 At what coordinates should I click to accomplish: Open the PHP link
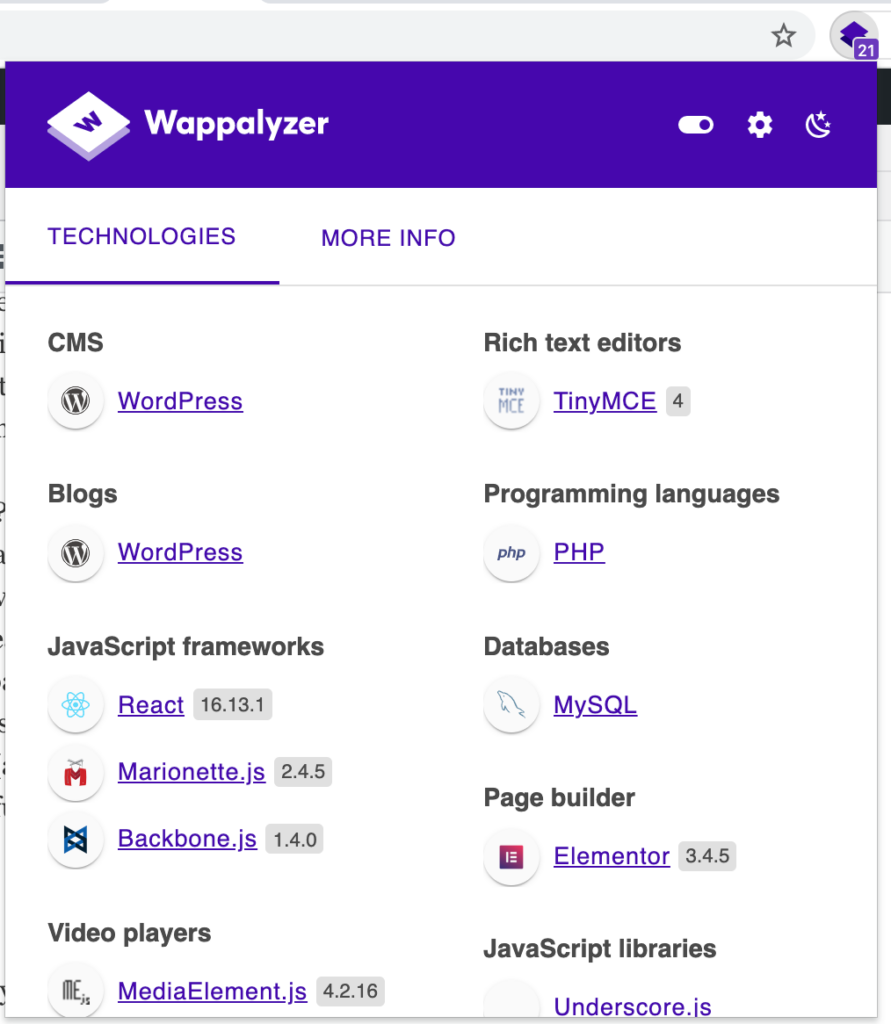click(579, 552)
